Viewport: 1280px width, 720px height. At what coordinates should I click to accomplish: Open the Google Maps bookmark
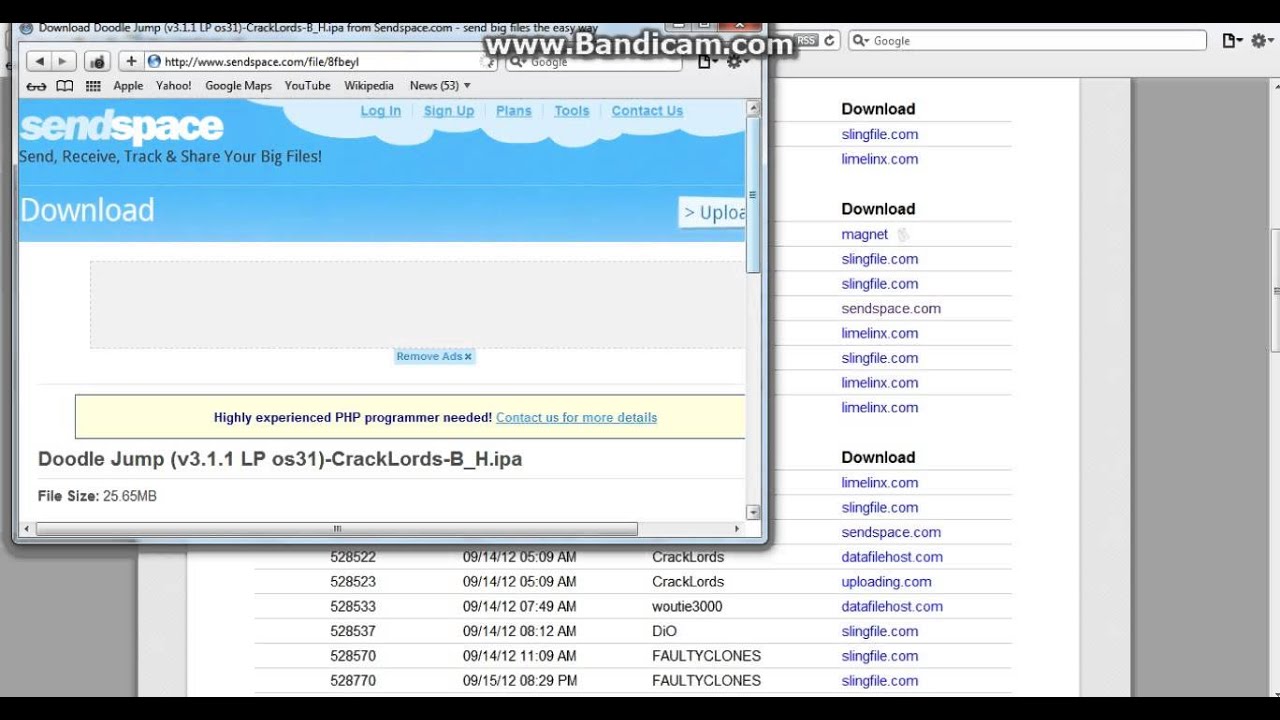(238, 86)
